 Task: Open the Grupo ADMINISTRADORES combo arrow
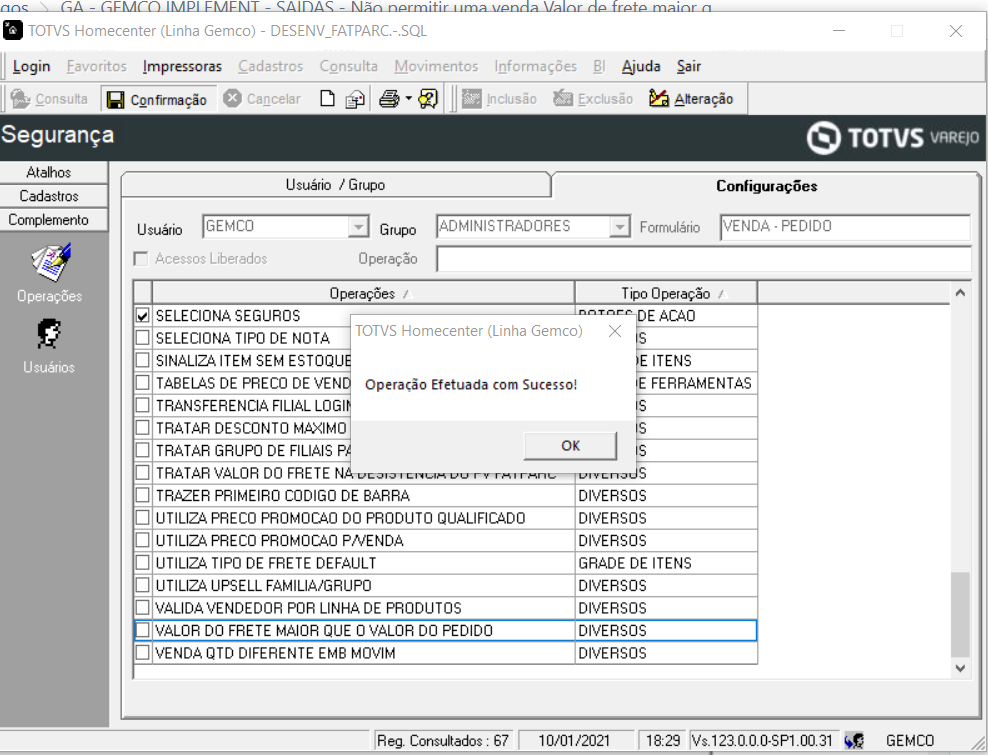619,226
